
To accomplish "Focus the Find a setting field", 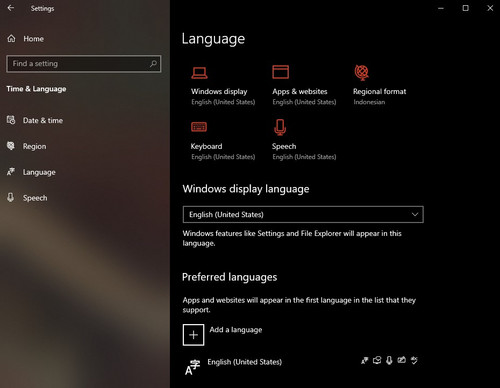I will 84,63.
